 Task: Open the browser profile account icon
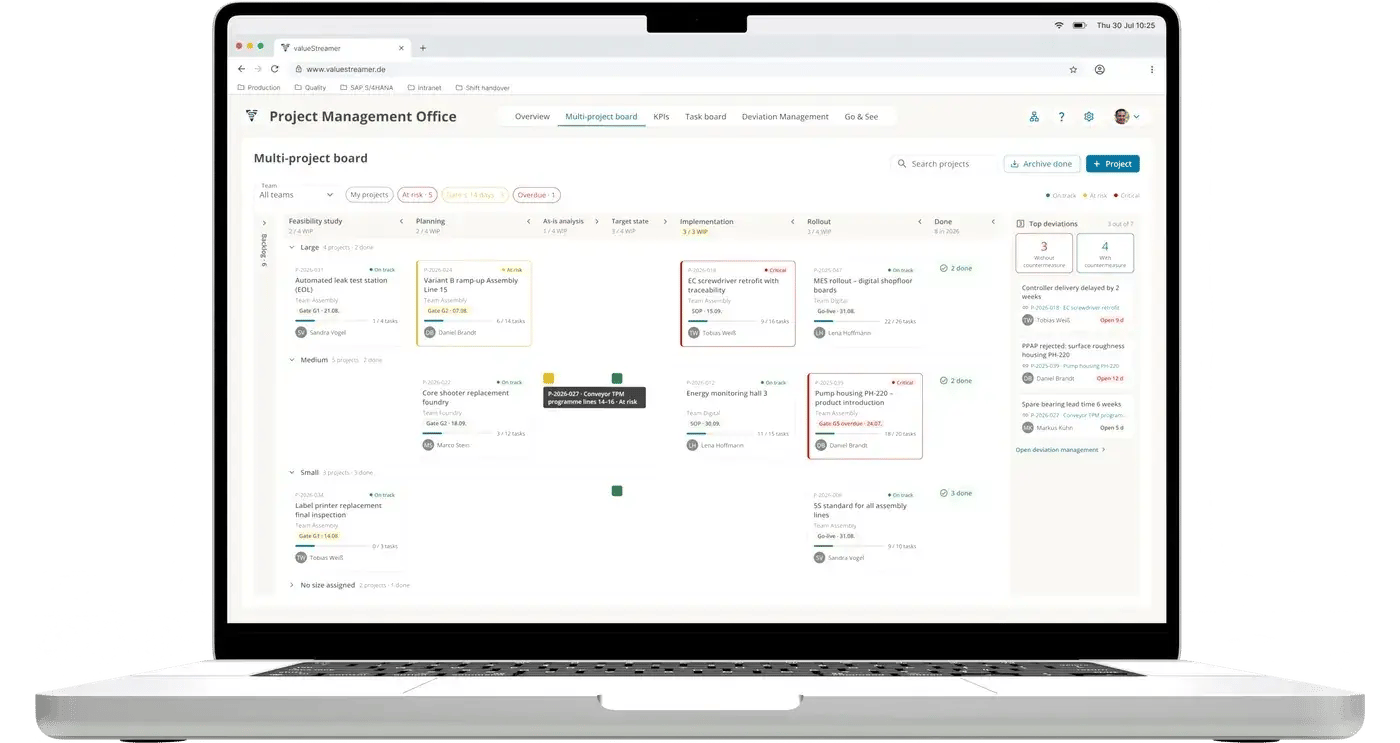pos(1100,70)
